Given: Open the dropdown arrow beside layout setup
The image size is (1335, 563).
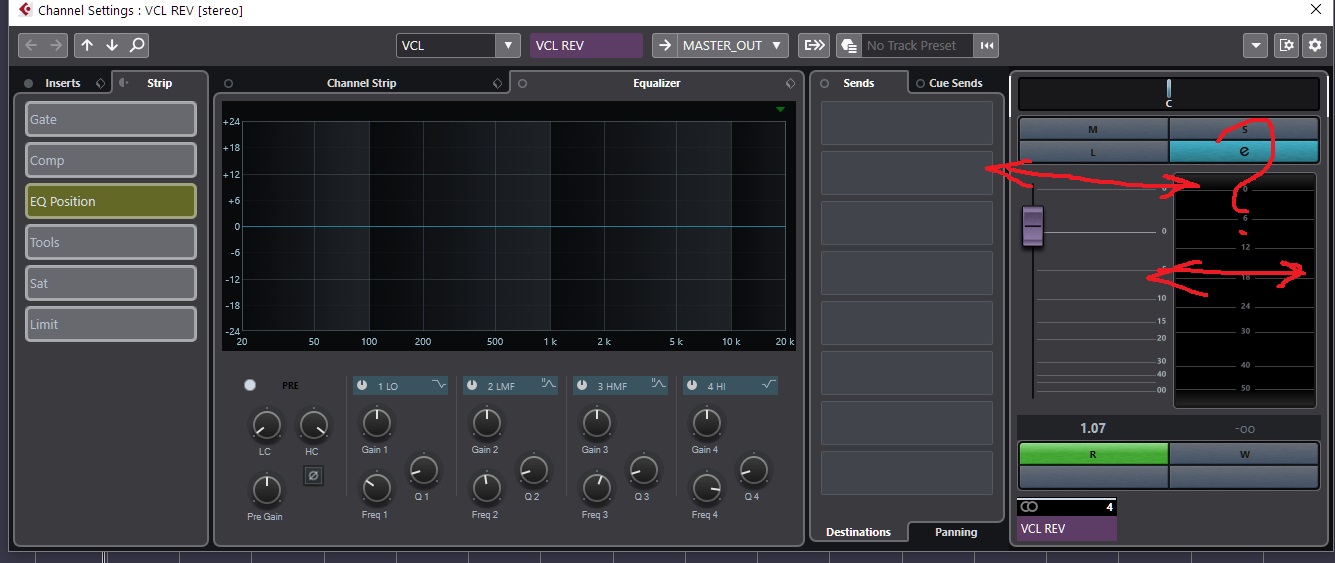Looking at the screenshot, I should (x=1256, y=45).
